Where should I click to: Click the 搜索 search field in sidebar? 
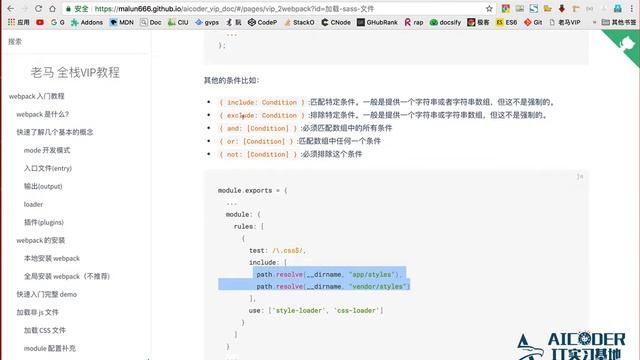pos(76,42)
